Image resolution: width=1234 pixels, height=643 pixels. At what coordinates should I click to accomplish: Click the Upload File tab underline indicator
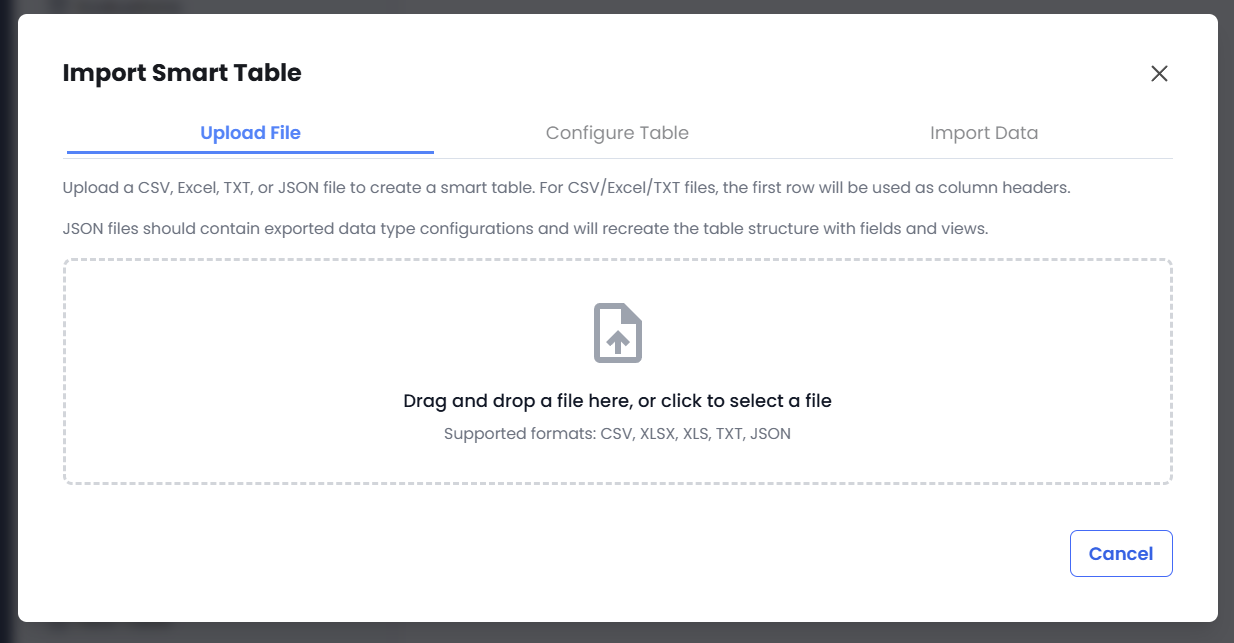[249, 152]
